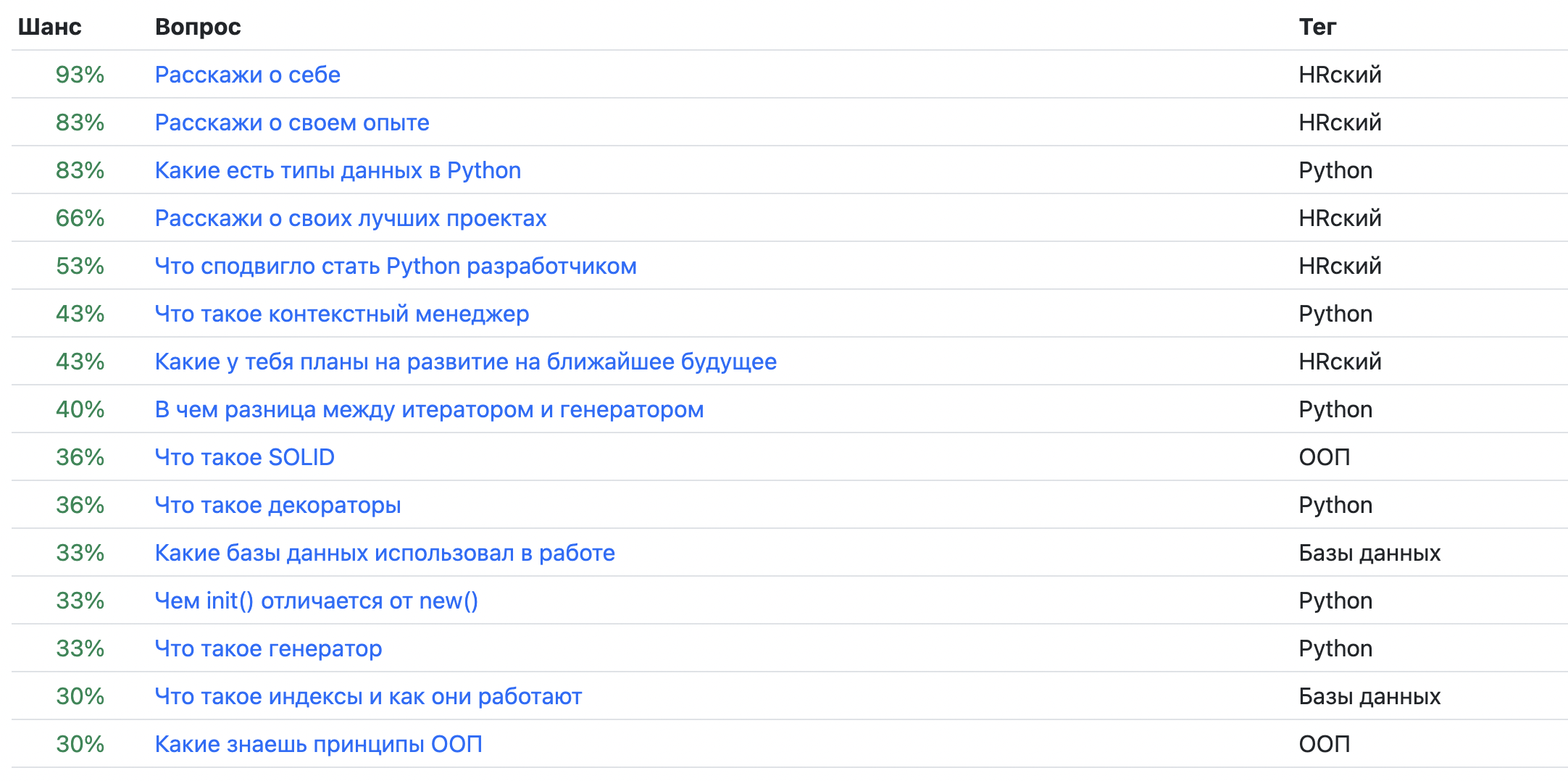This screenshot has width=1568, height=781.
Task: Click the 93% chance value
Action: tap(80, 75)
